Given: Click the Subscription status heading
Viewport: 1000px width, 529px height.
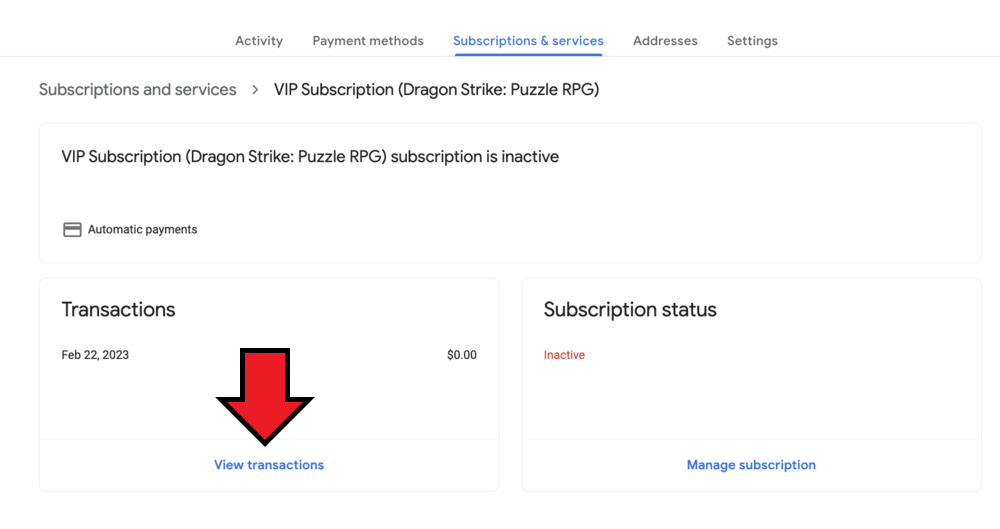Looking at the screenshot, I should coord(630,310).
